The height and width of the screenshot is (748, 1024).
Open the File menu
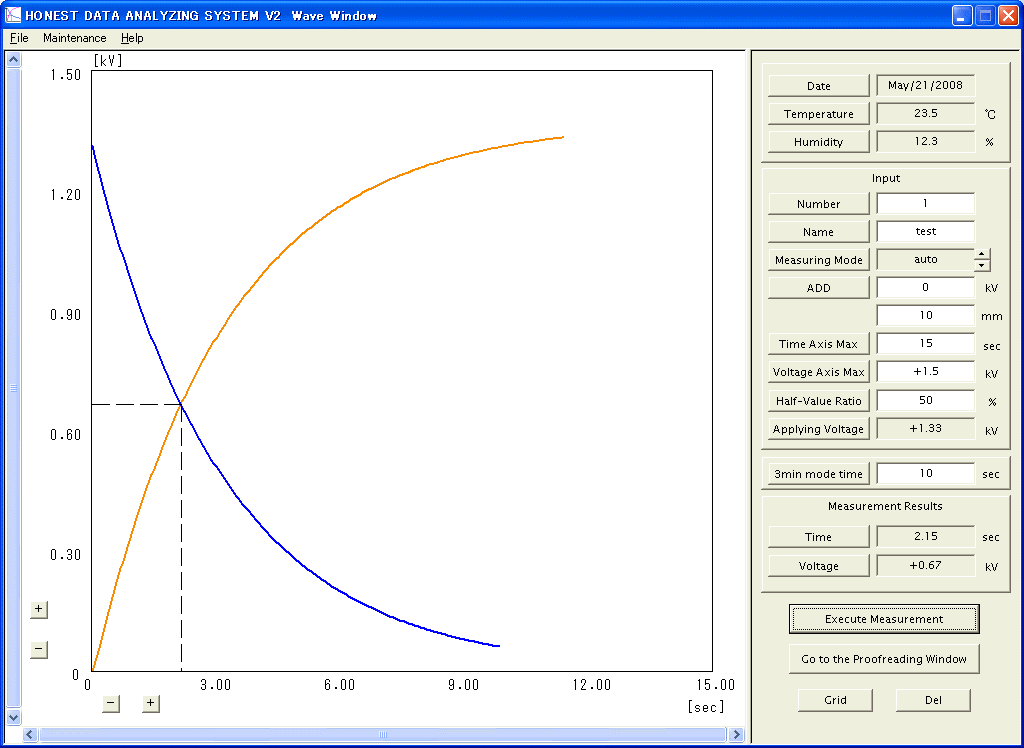coord(19,38)
